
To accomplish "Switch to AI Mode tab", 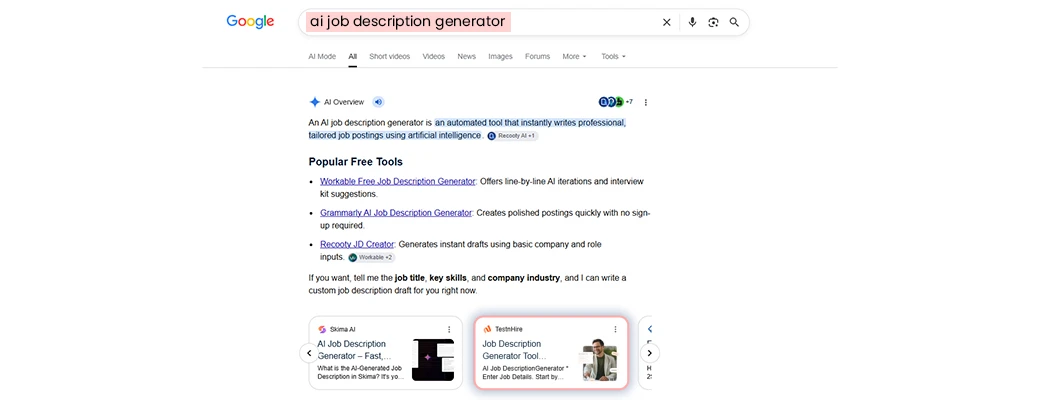I will (322, 56).
